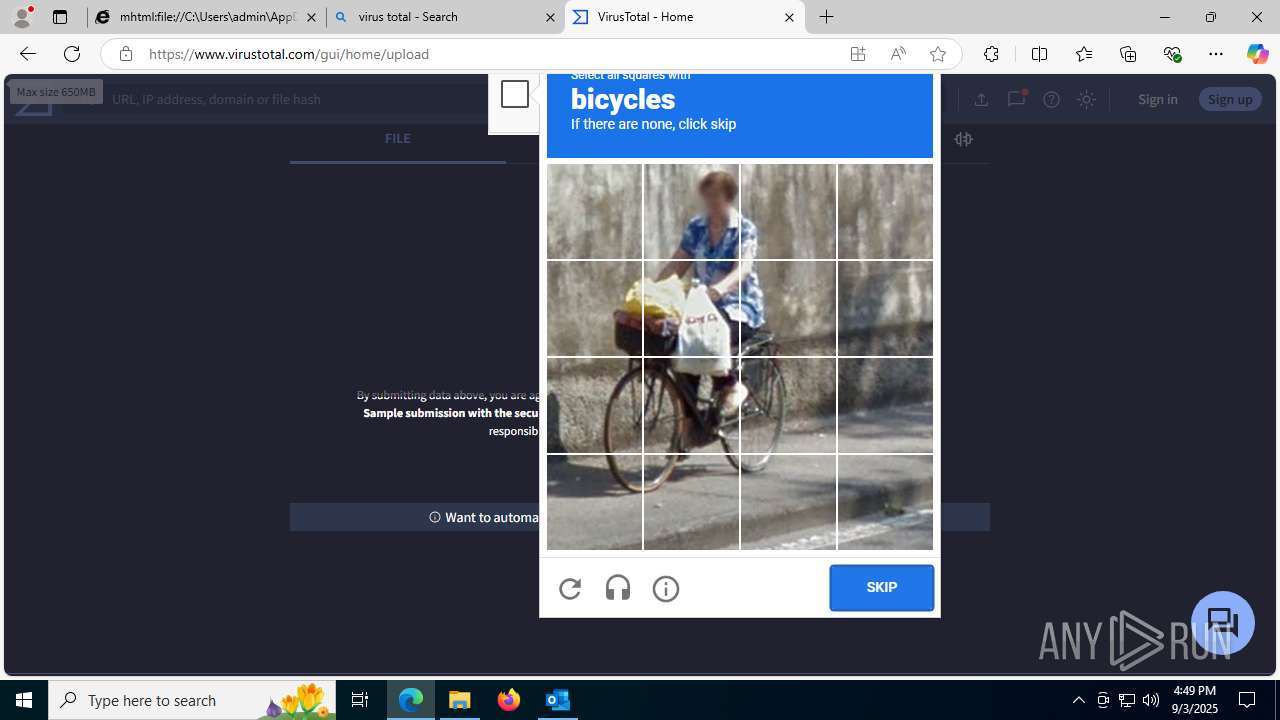
Task: Show hidden tray icons chevron
Action: point(1078,700)
